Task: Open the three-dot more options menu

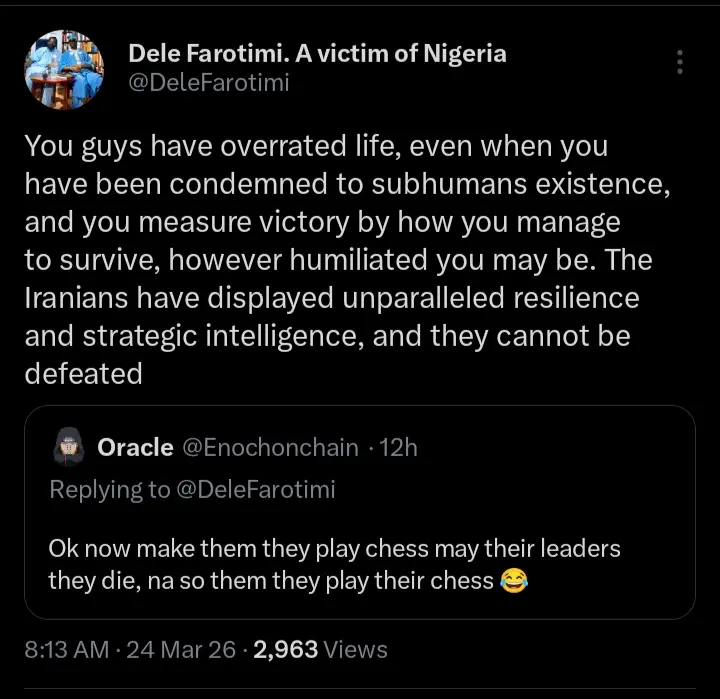Action: point(680,62)
